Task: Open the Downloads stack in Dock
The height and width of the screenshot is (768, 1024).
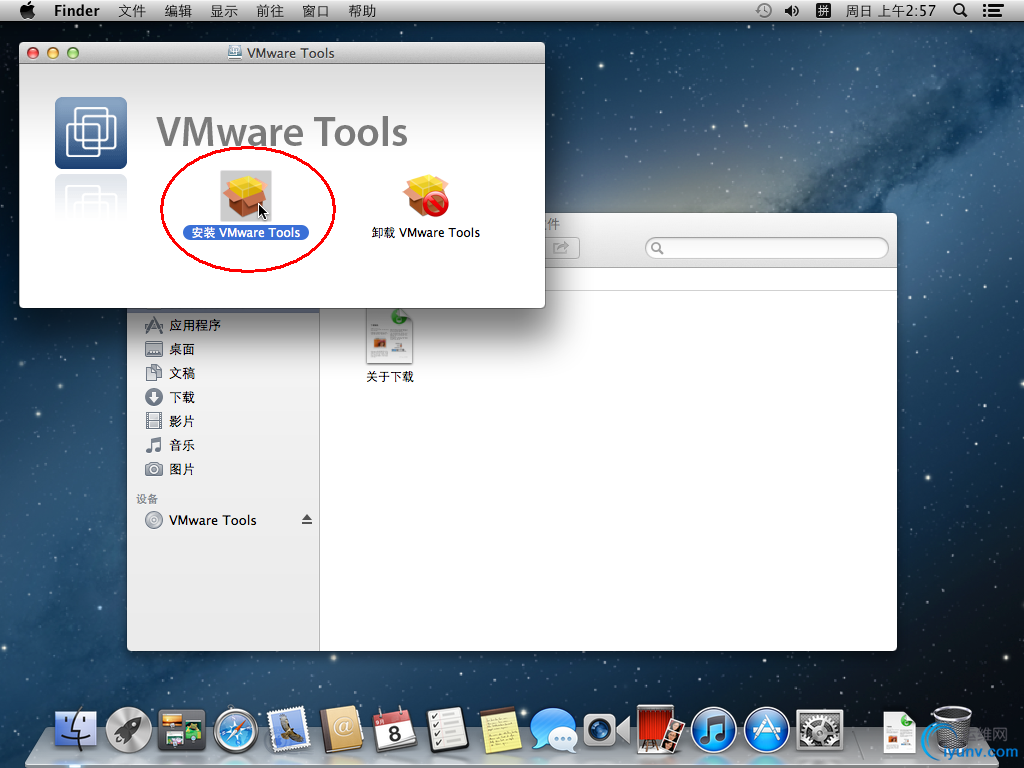Action: pyautogui.click(x=900, y=731)
